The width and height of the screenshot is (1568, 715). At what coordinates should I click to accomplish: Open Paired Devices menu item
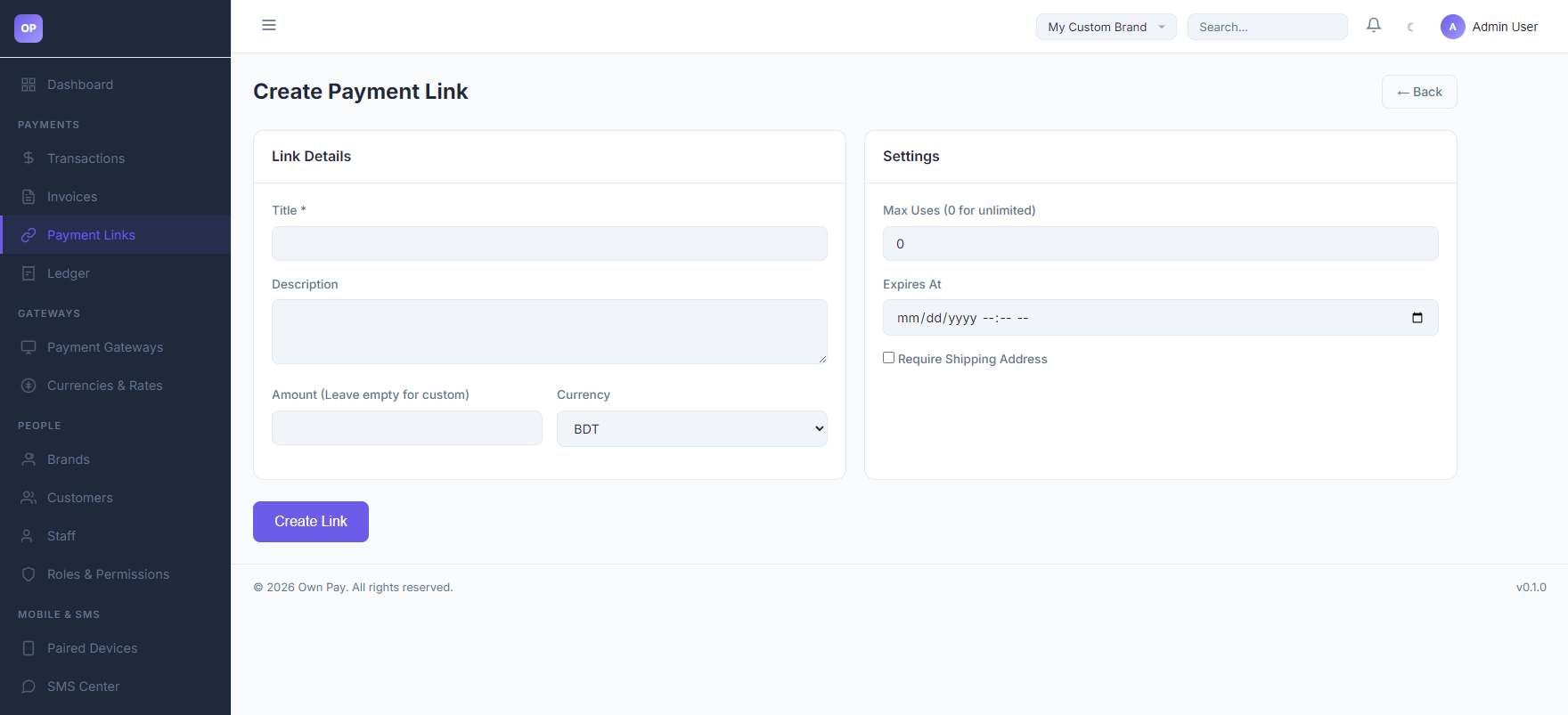(115, 648)
